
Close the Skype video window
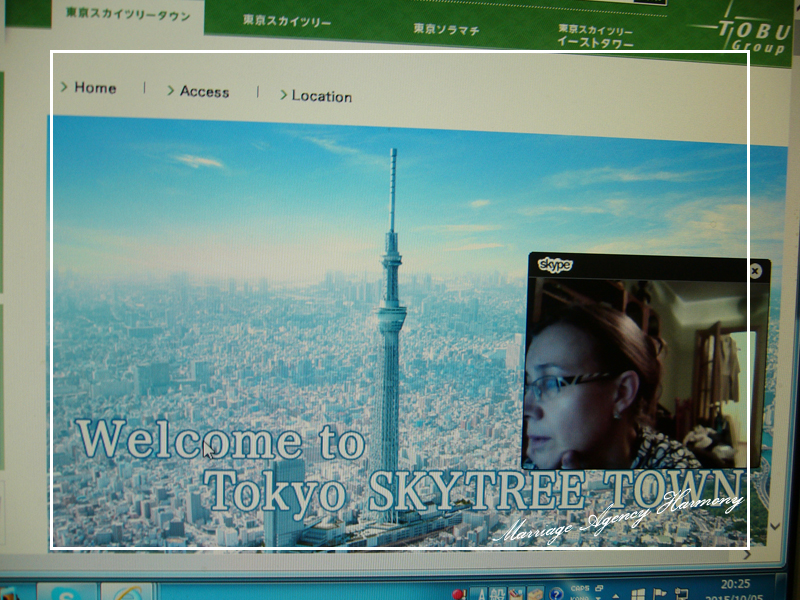click(755, 271)
